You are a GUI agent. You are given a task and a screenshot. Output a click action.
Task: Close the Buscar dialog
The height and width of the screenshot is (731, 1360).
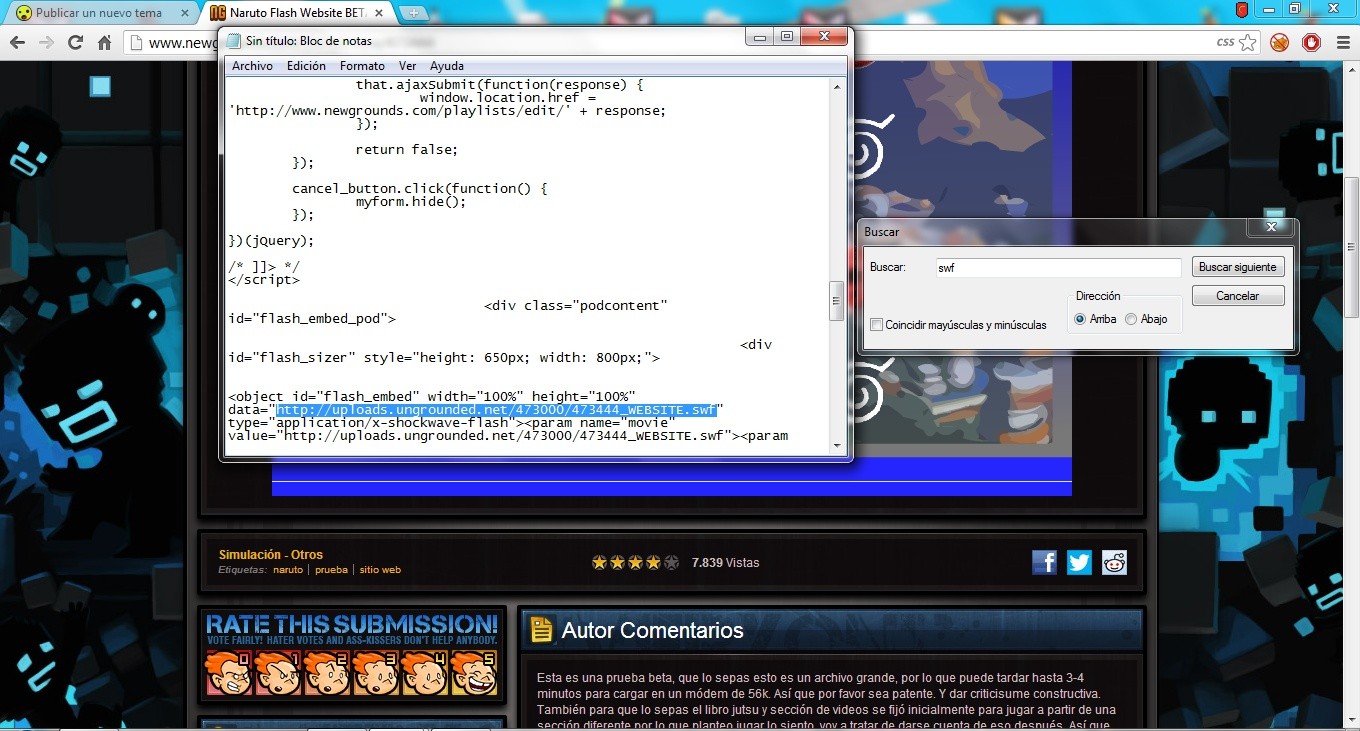pos(1271,227)
